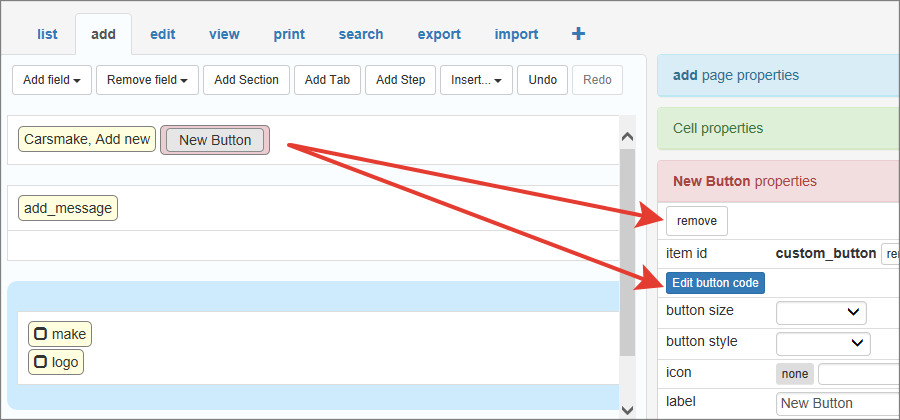Screen dimensions: 900x420
Task: Open the Add field dropdown
Action: (52, 80)
